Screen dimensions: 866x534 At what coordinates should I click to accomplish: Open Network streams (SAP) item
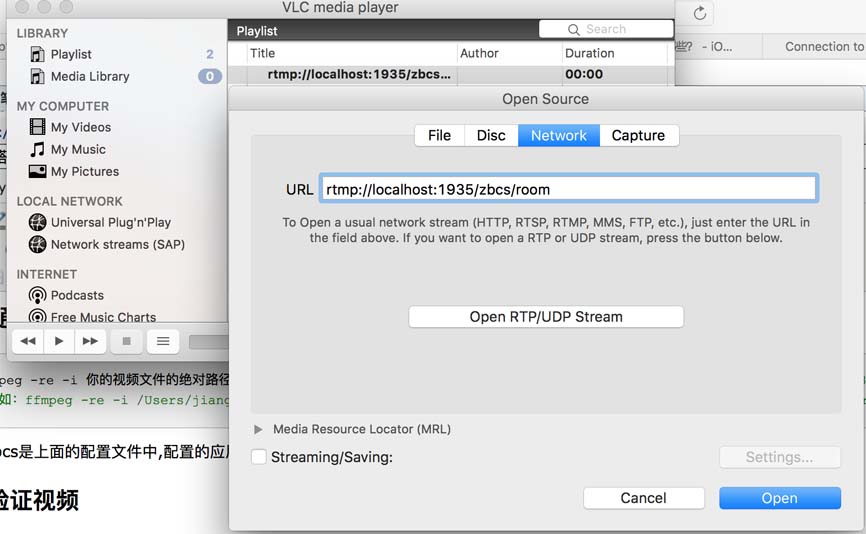click(x=117, y=244)
